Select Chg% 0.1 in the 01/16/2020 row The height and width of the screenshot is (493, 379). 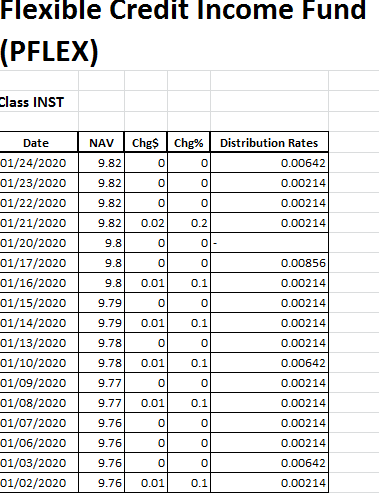point(189,283)
